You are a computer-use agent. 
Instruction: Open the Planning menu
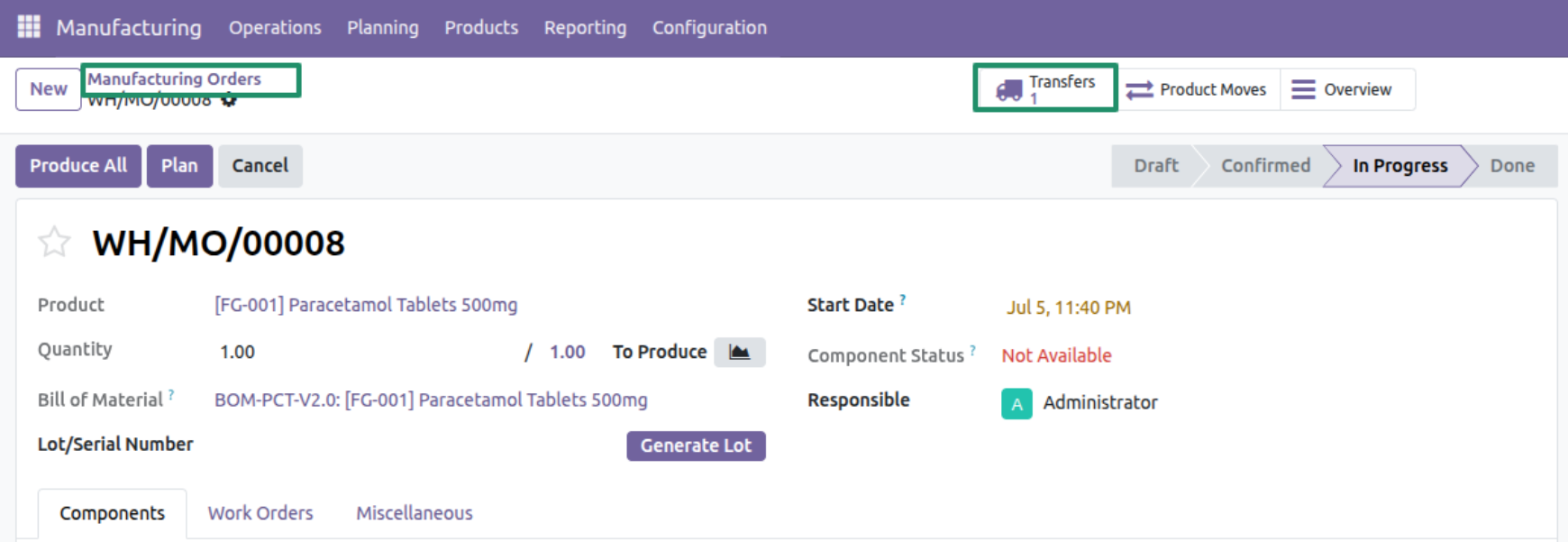click(383, 28)
